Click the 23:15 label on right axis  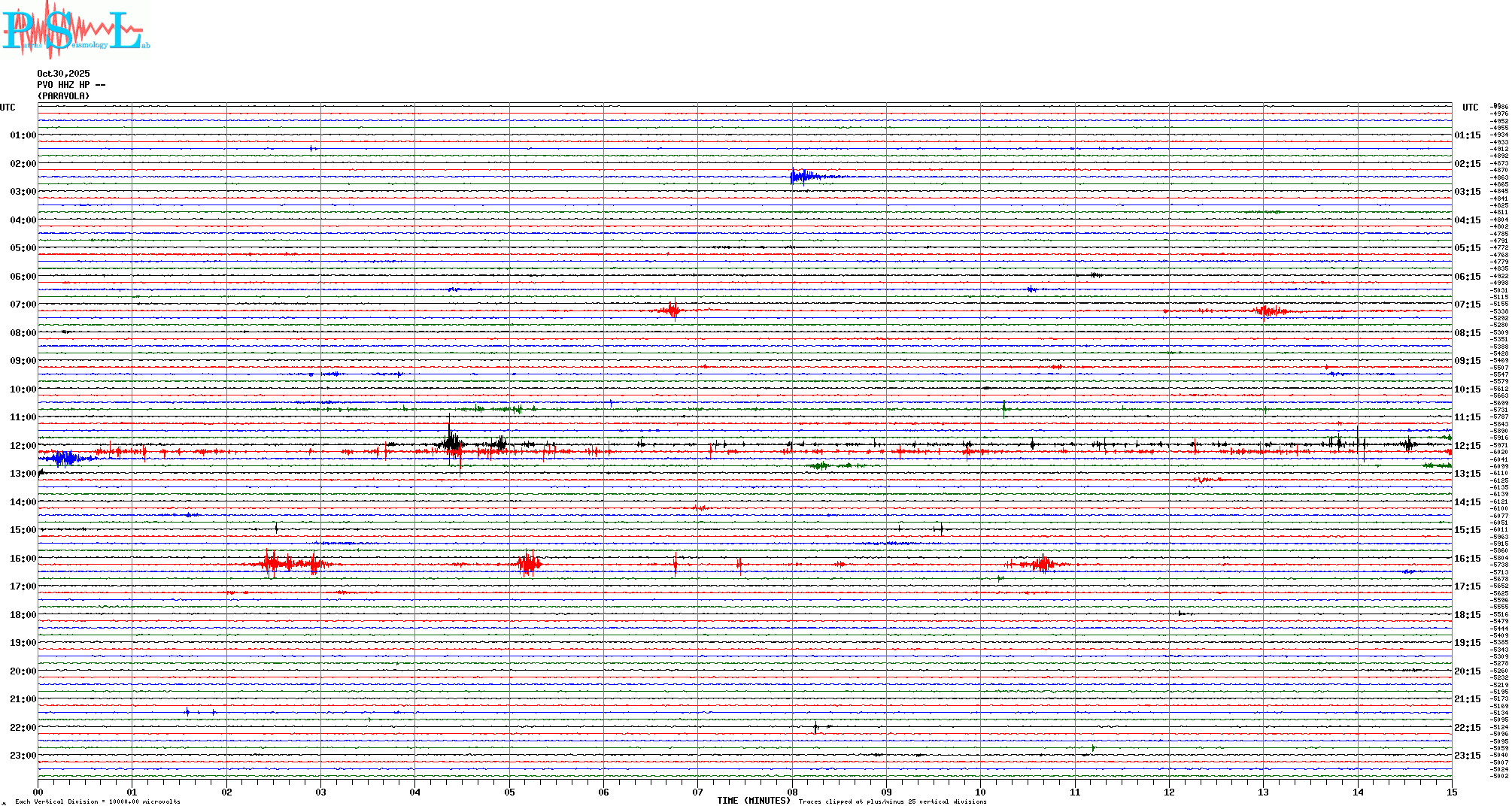coord(1467,756)
